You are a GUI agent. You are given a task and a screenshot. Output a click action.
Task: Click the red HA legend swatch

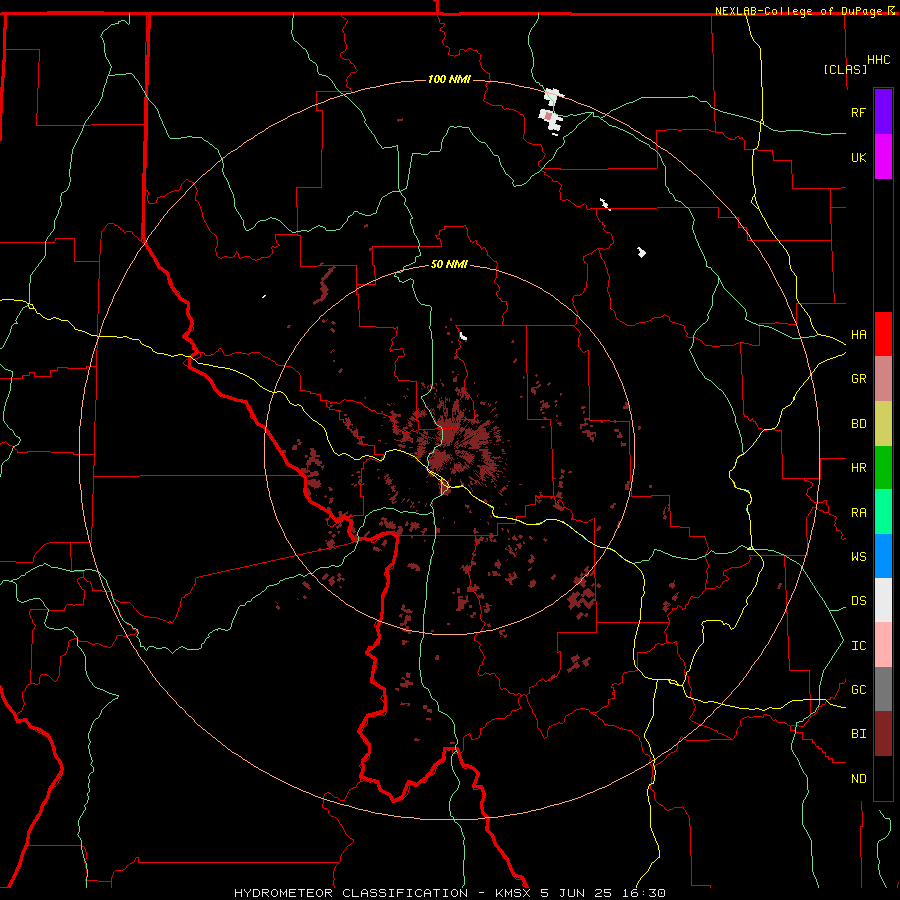click(x=883, y=334)
